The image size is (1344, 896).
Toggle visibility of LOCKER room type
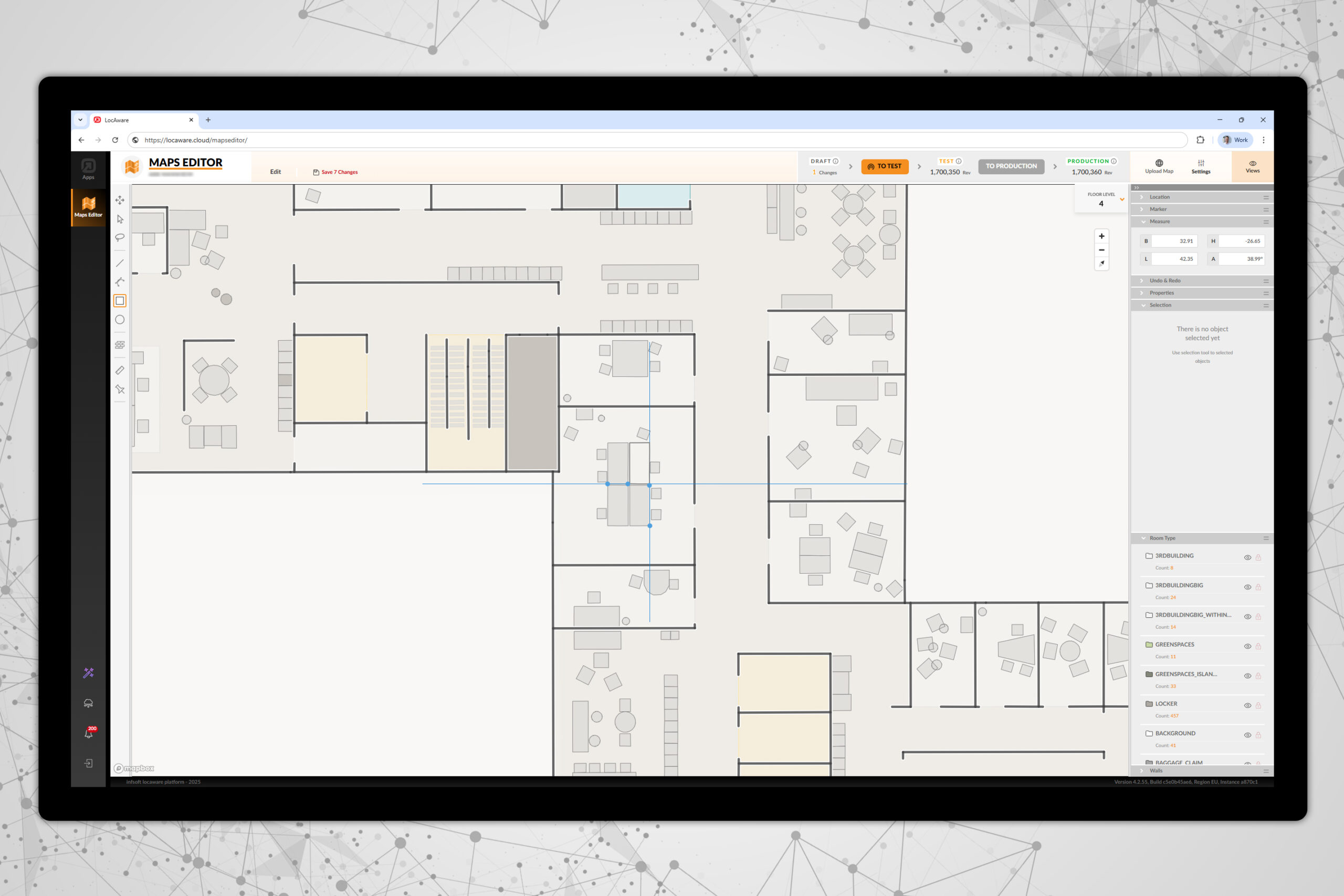pos(1247,705)
